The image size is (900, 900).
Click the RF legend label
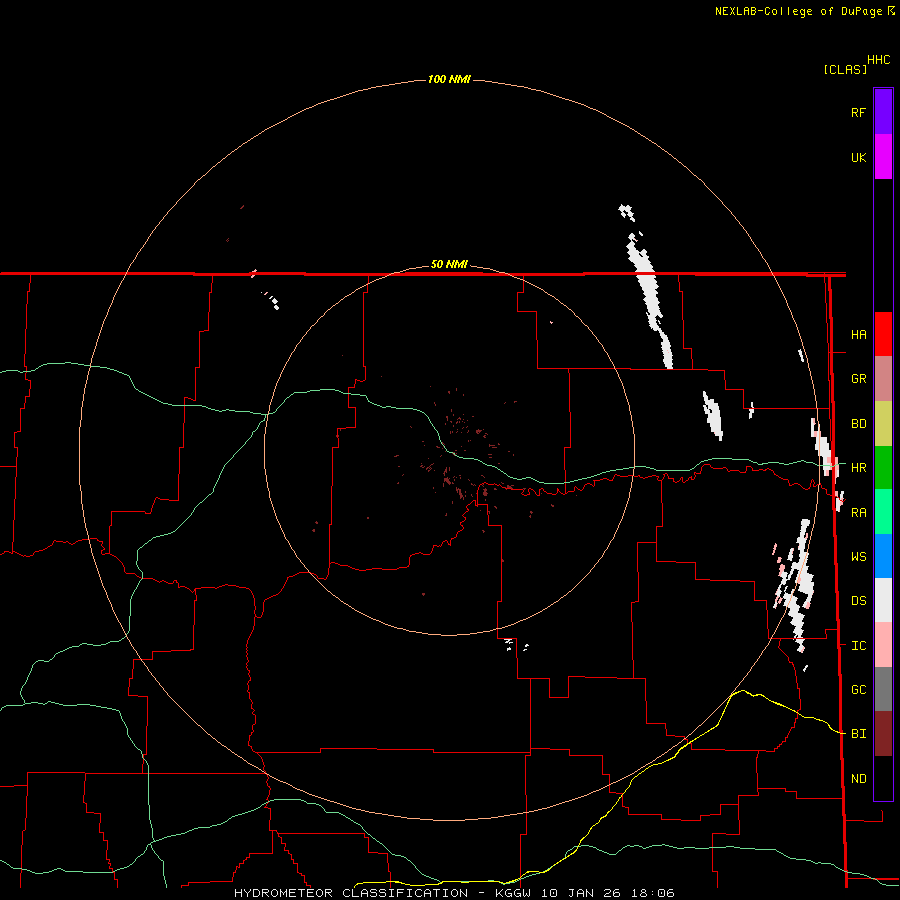[858, 112]
